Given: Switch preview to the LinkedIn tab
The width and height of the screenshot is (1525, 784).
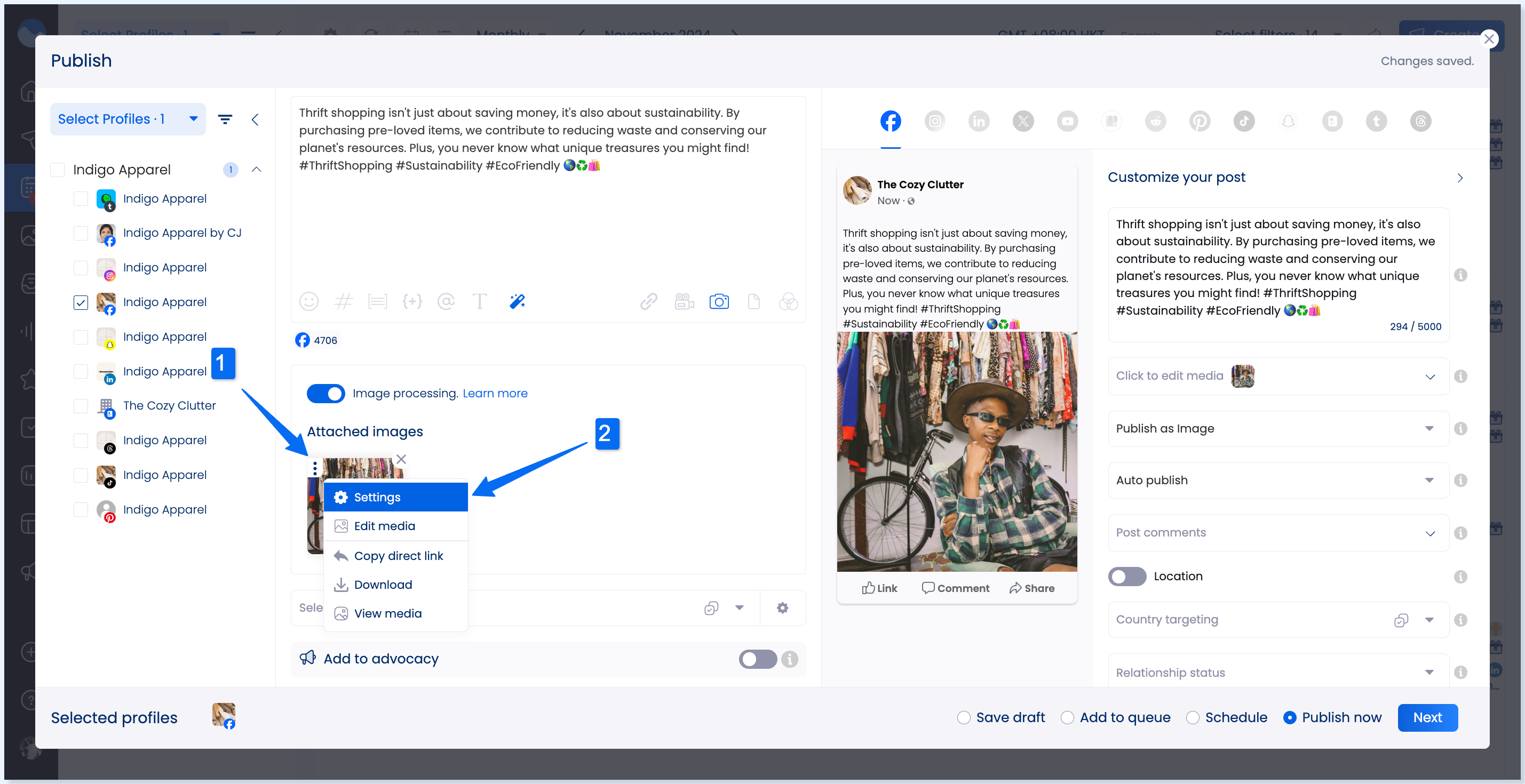Looking at the screenshot, I should [979, 121].
